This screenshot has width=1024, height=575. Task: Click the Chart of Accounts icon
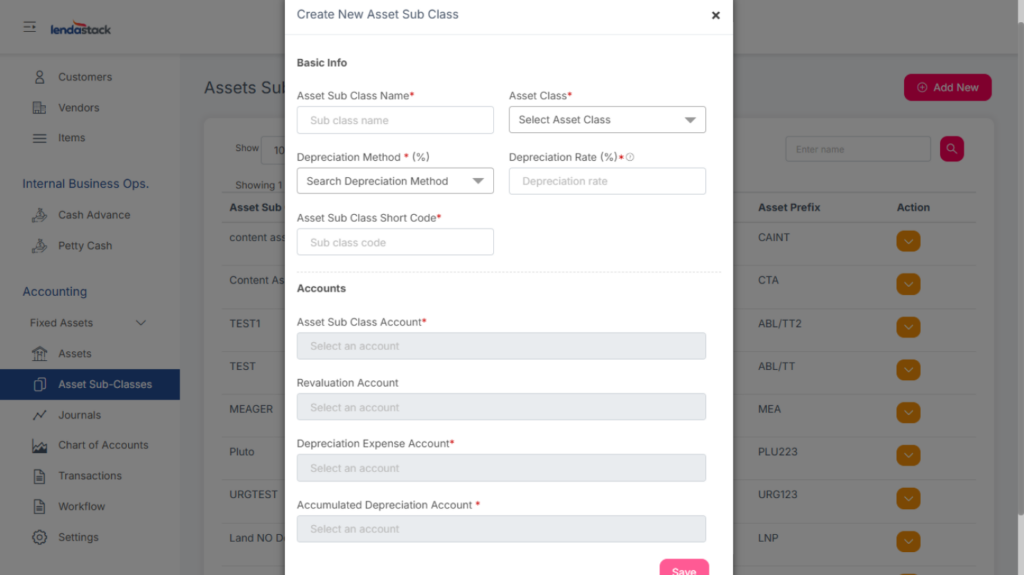click(x=40, y=445)
